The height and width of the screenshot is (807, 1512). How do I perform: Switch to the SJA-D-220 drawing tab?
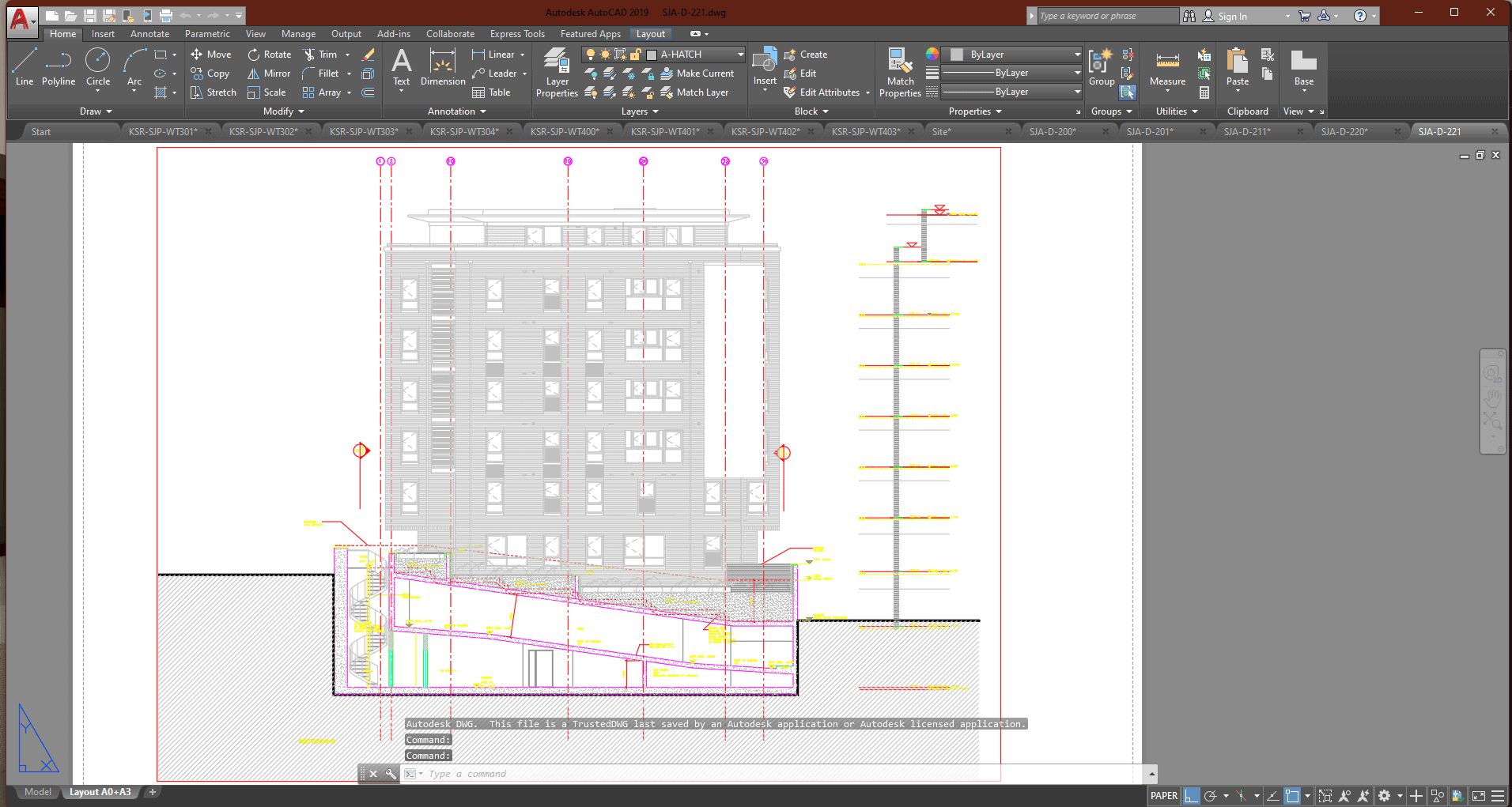(x=1344, y=131)
